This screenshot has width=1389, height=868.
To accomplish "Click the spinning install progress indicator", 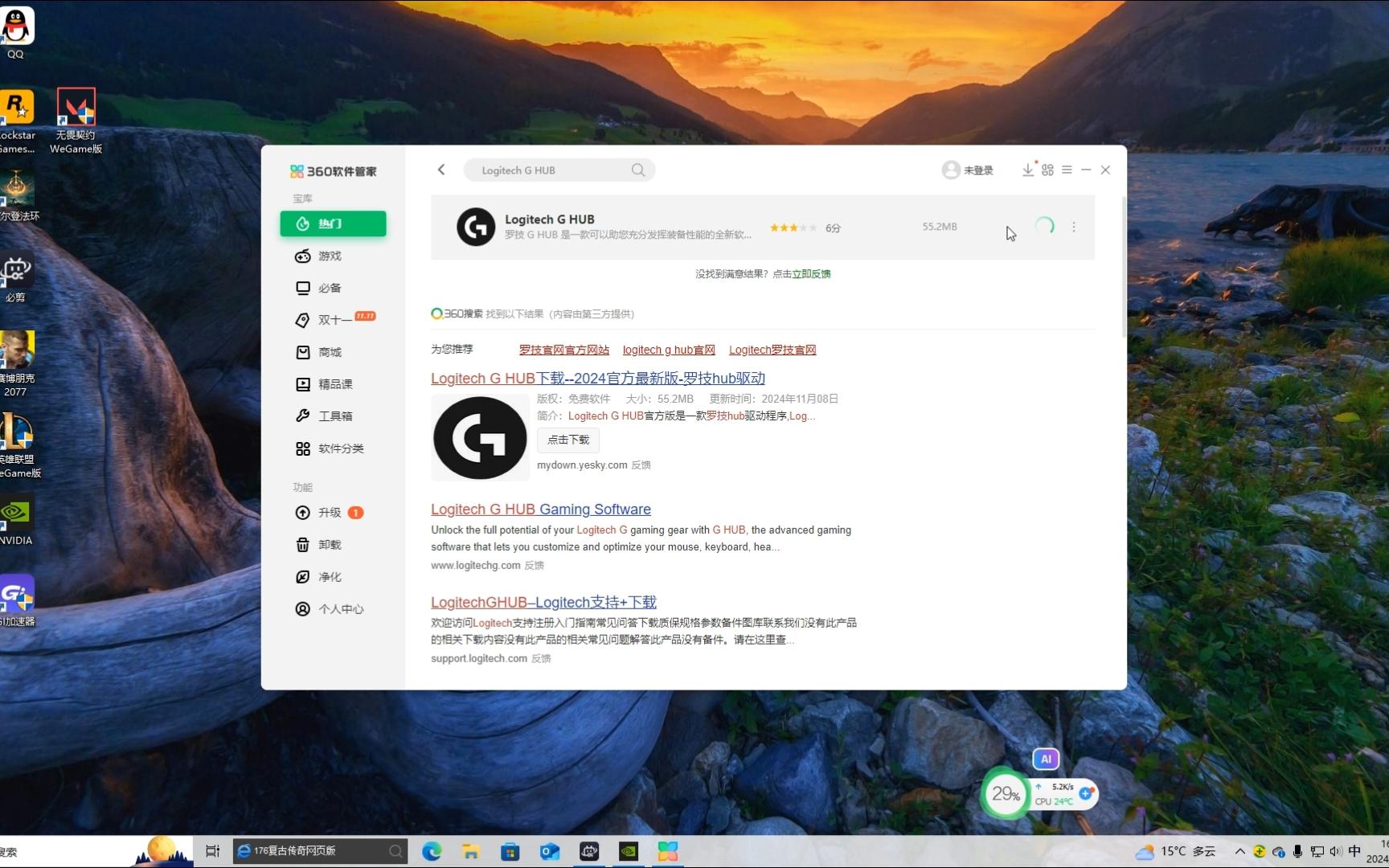I will (1044, 227).
